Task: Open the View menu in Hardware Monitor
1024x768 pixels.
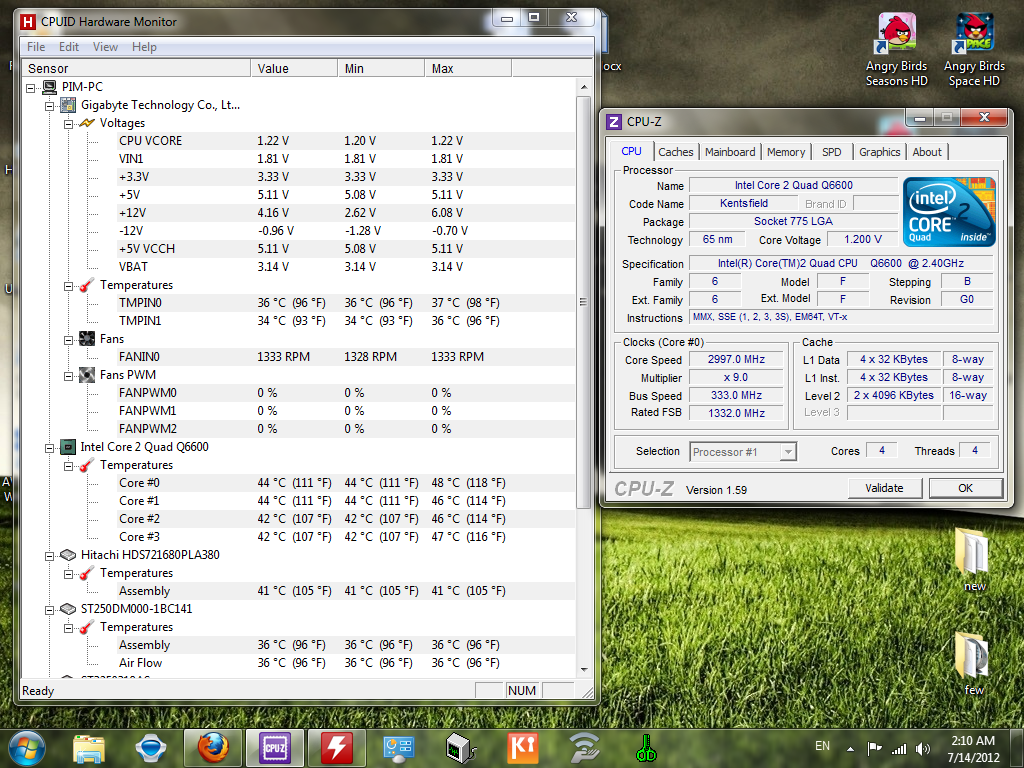Action: 105,47
